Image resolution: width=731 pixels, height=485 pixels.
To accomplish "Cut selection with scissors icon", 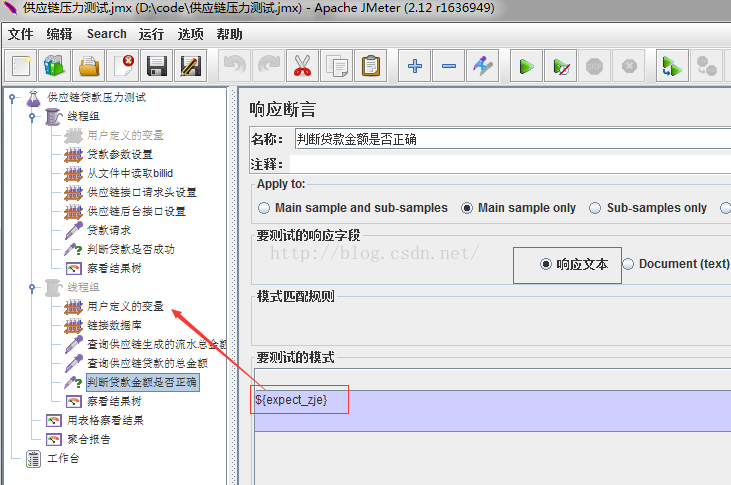I will point(303,66).
